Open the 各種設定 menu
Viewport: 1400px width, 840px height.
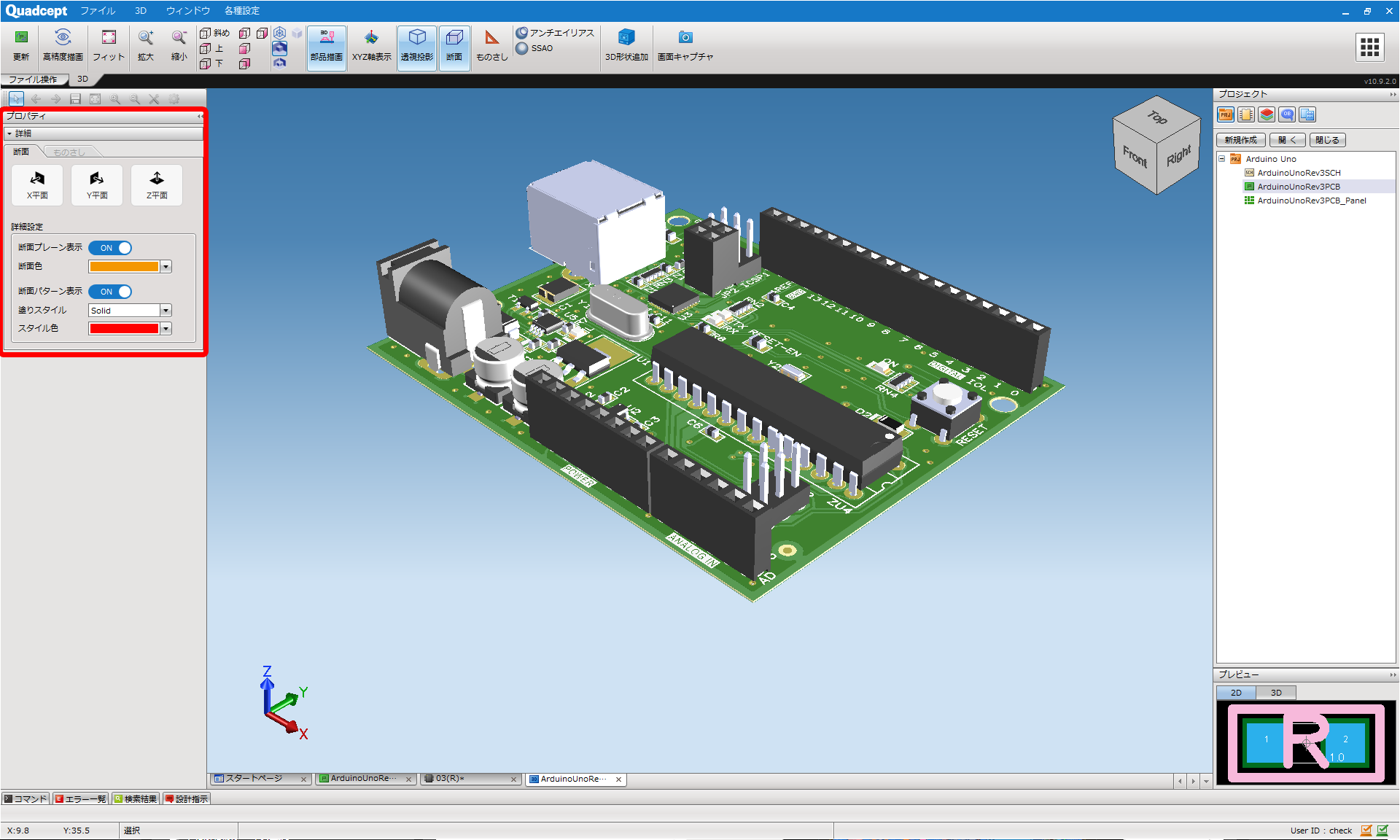[242, 11]
